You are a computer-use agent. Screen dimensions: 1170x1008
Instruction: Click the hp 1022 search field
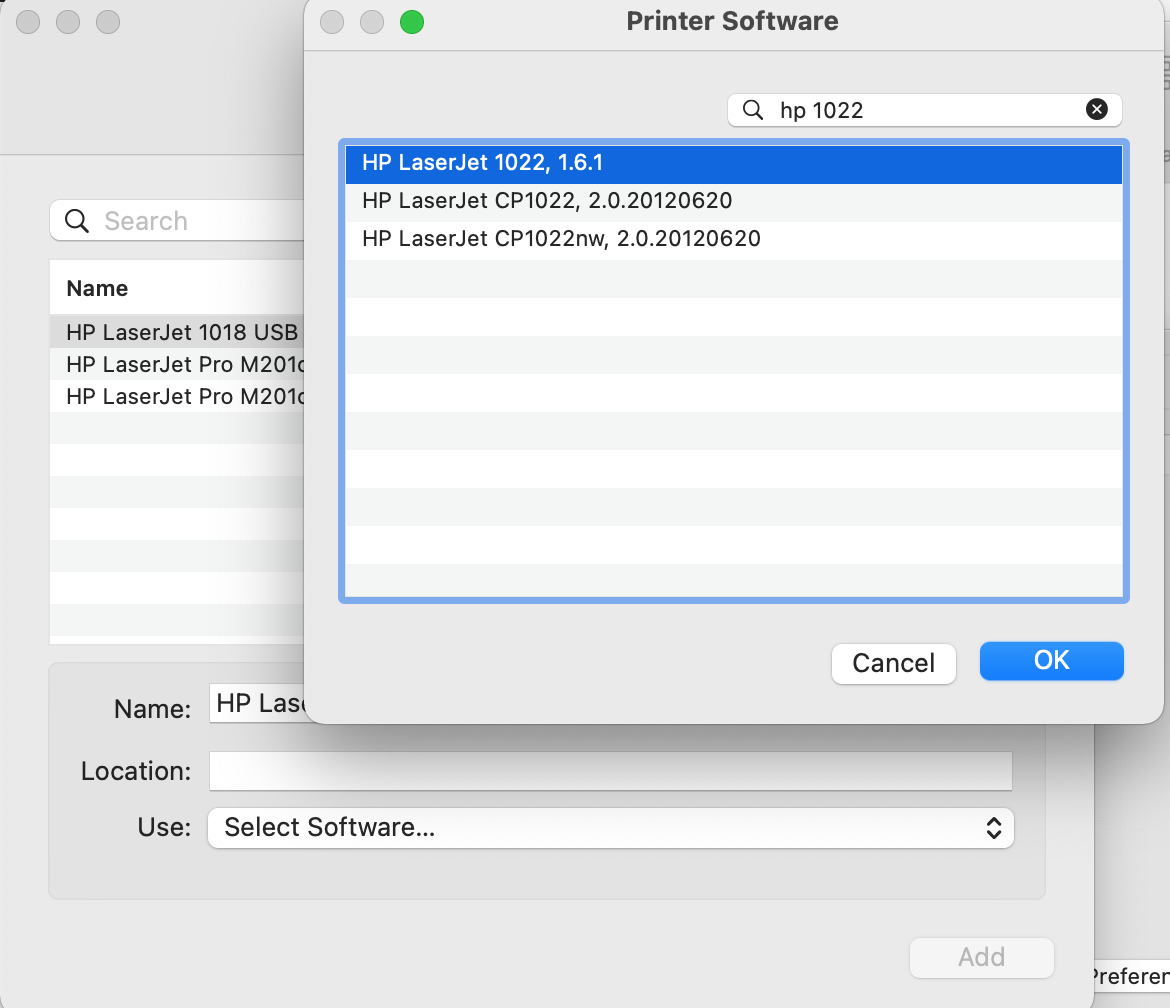(x=925, y=110)
